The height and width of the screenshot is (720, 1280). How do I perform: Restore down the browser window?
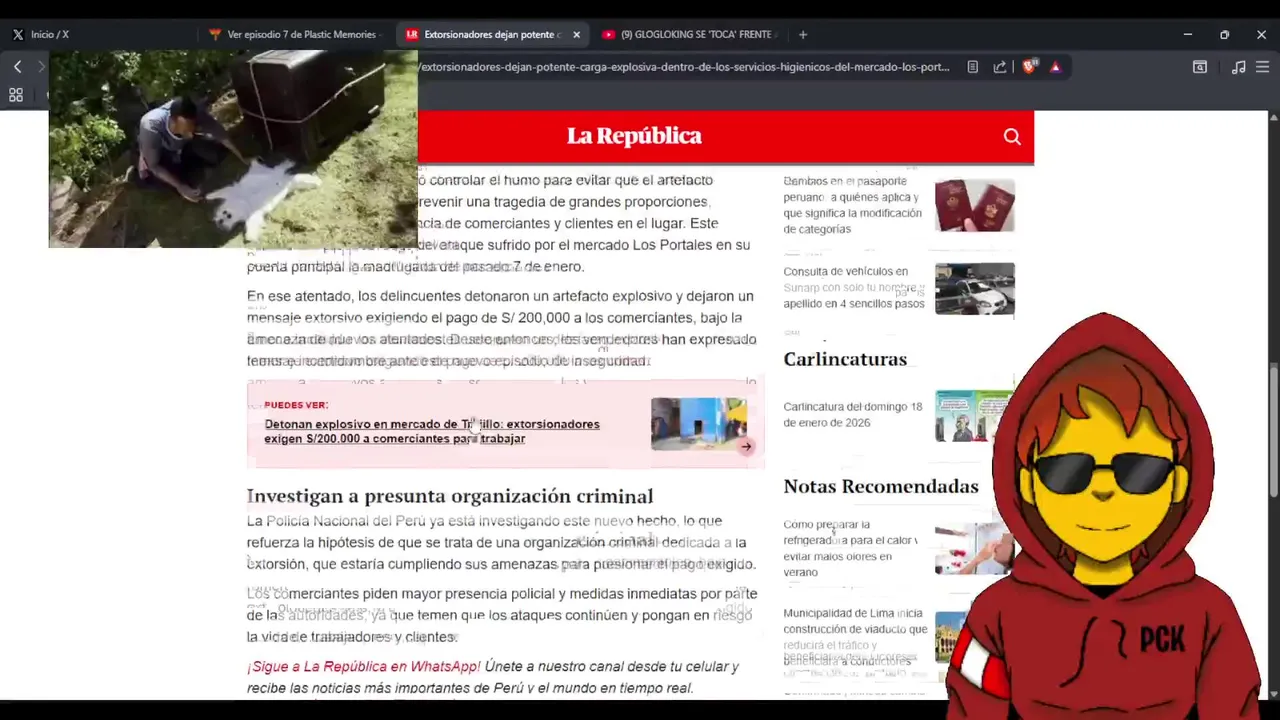coord(1224,34)
